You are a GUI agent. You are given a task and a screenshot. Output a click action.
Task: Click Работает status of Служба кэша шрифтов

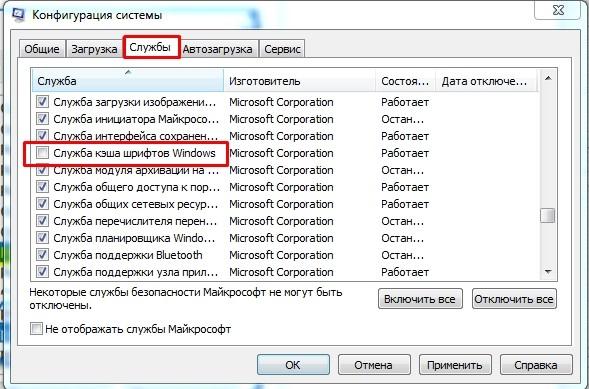click(x=405, y=153)
